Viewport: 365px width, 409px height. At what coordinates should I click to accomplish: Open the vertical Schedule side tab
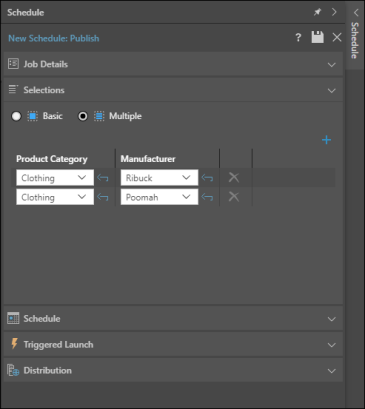point(355,40)
